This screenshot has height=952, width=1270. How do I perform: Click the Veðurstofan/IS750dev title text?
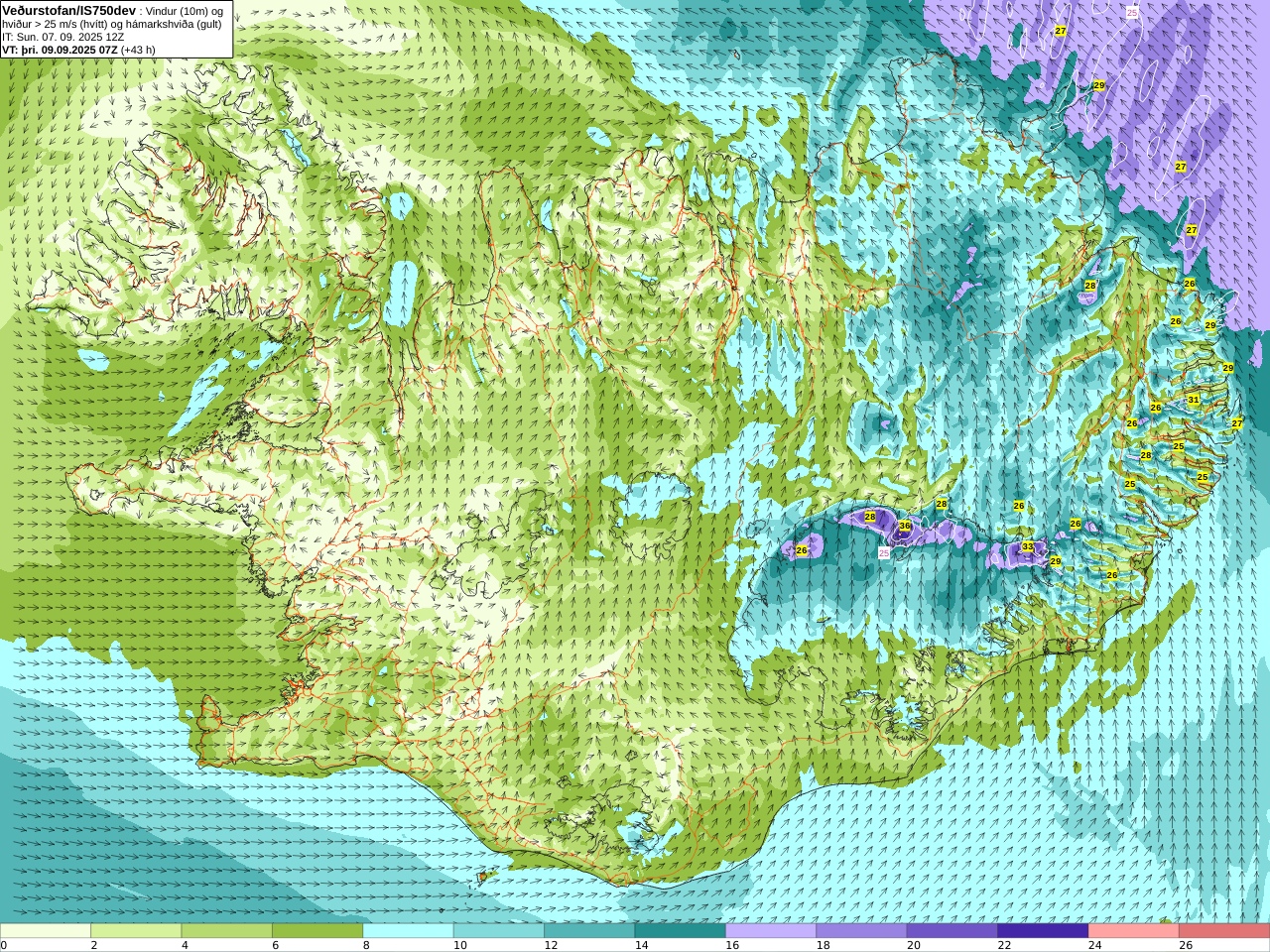(69, 10)
